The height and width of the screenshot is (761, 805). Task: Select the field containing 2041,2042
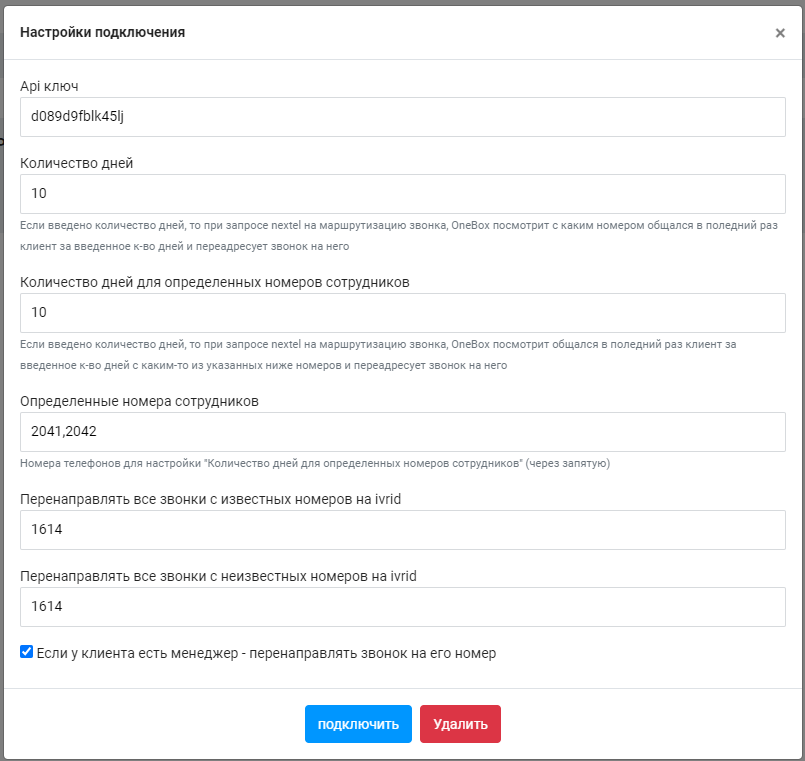click(x=402, y=432)
